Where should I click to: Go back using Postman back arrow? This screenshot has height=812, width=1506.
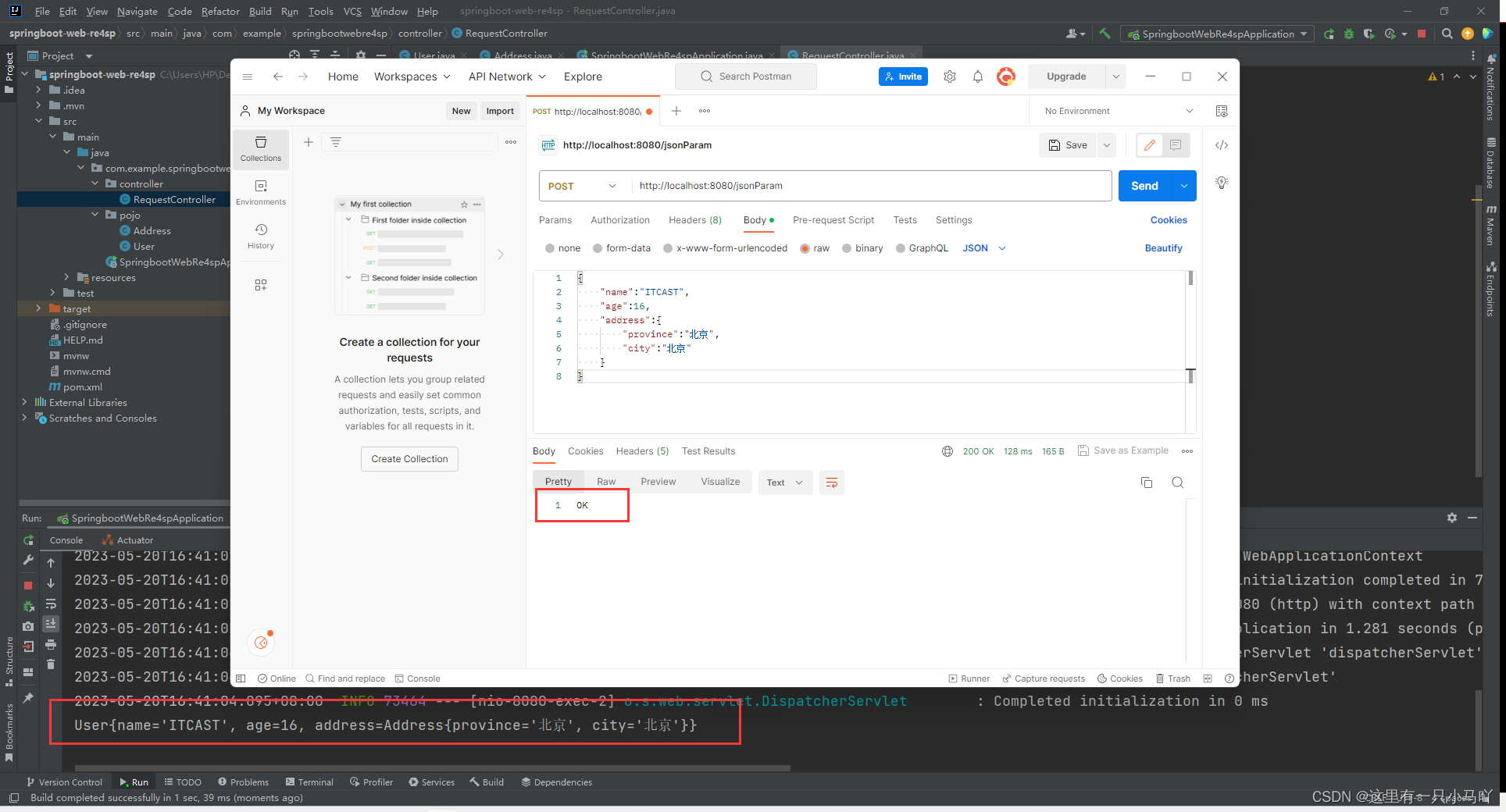[x=277, y=77]
